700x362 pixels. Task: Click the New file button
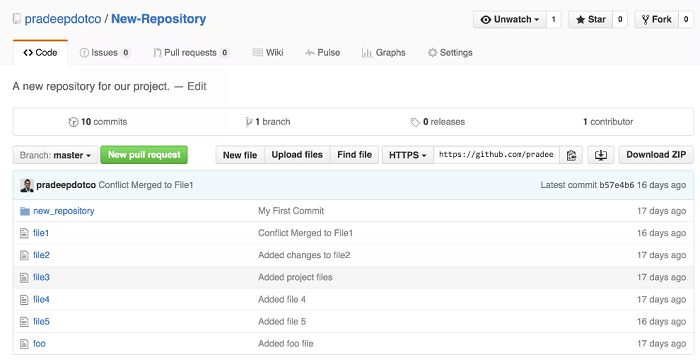click(x=240, y=155)
